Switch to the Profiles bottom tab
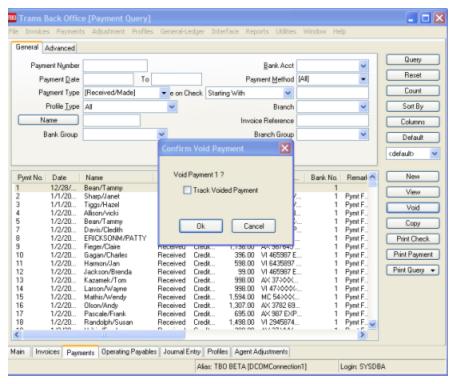 click(217, 352)
